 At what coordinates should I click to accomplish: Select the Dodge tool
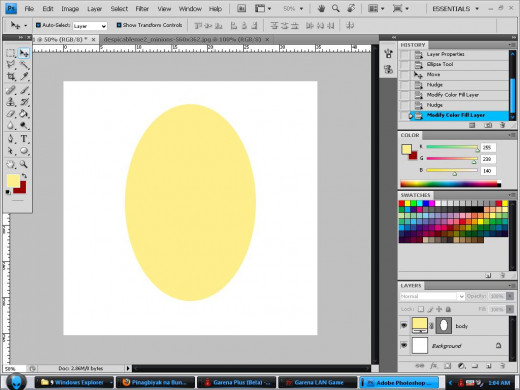click(24, 125)
